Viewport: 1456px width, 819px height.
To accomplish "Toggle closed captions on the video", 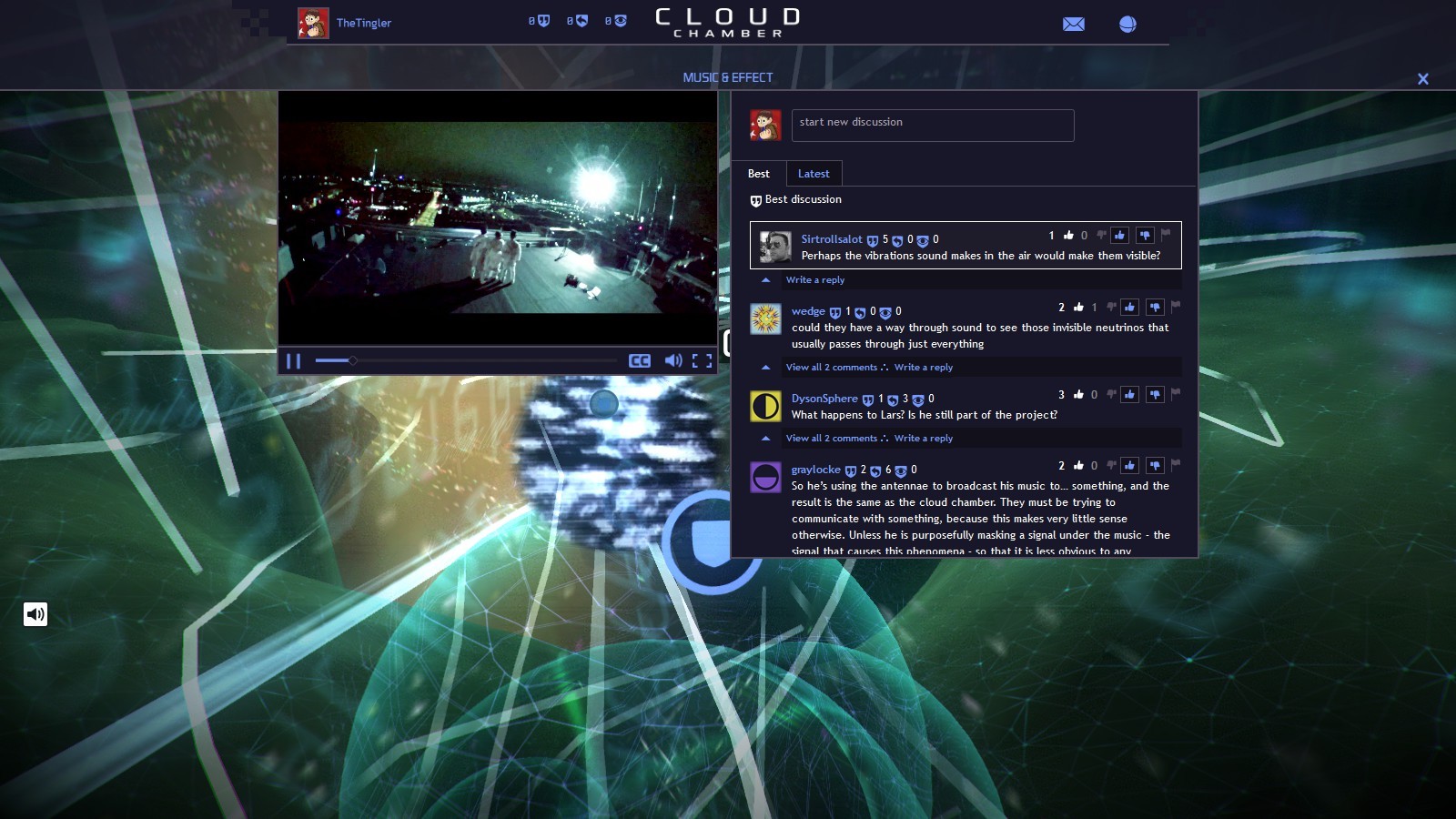I will pos(640,361).
